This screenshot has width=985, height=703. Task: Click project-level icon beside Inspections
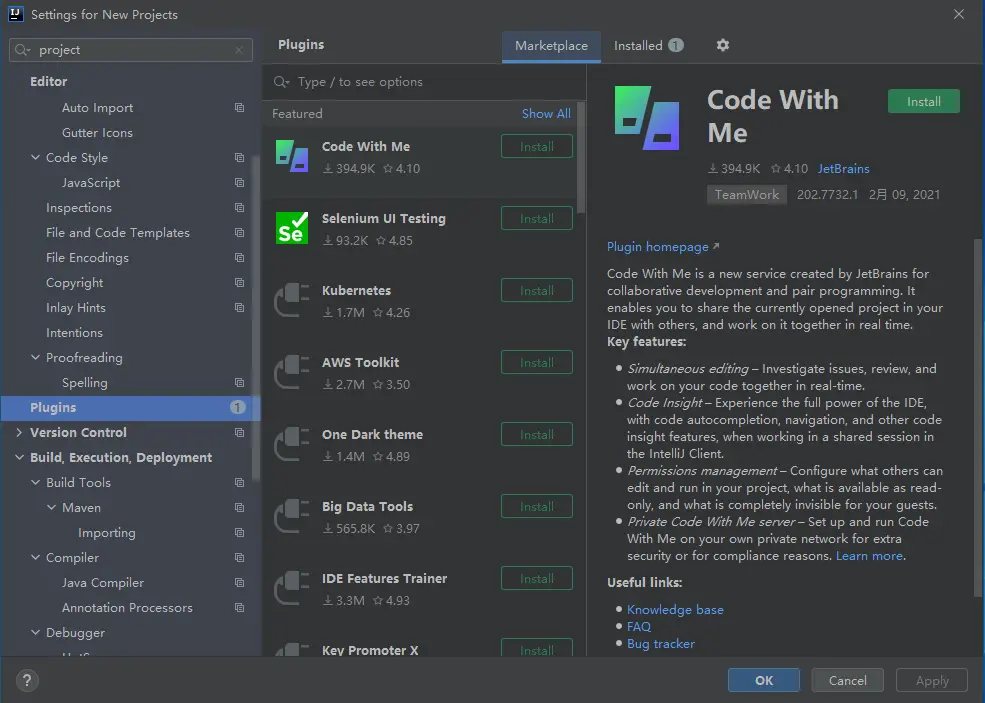[239, 207]
